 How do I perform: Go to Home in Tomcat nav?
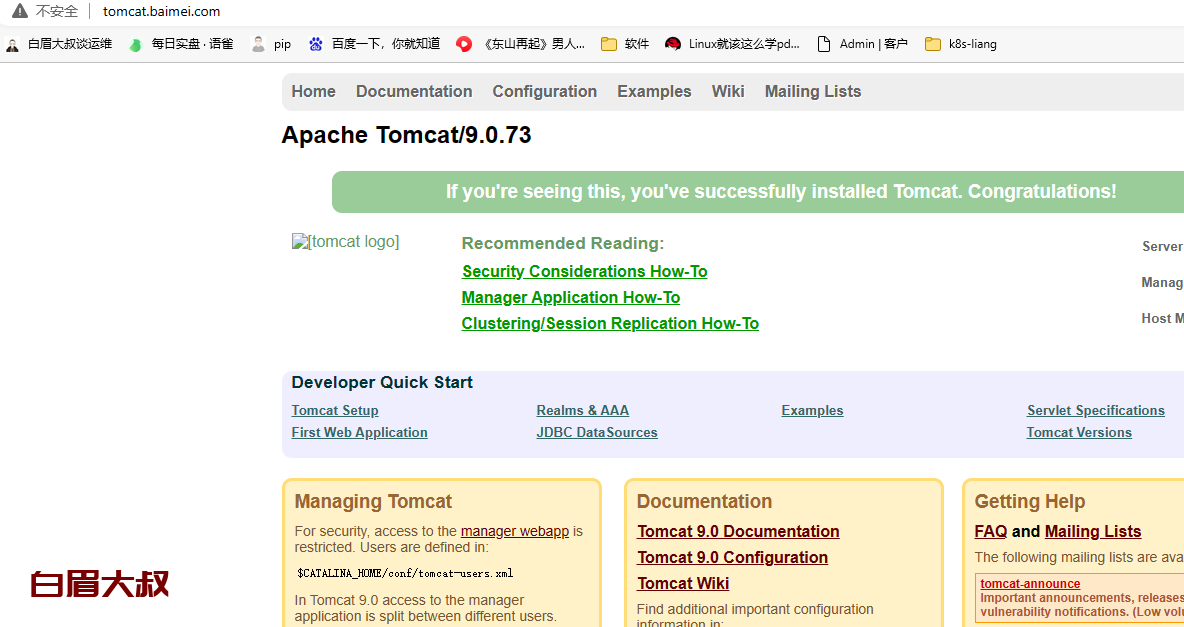313,91
